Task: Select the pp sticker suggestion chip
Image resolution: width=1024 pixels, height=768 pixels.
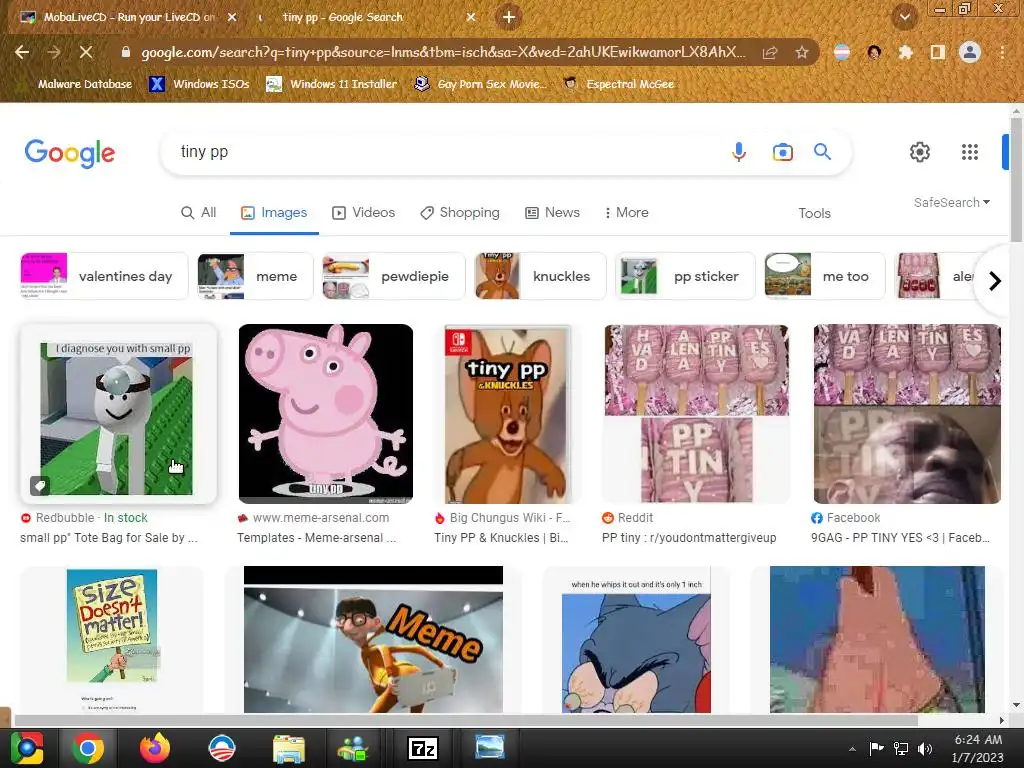Action: click(x=685, y=276)
